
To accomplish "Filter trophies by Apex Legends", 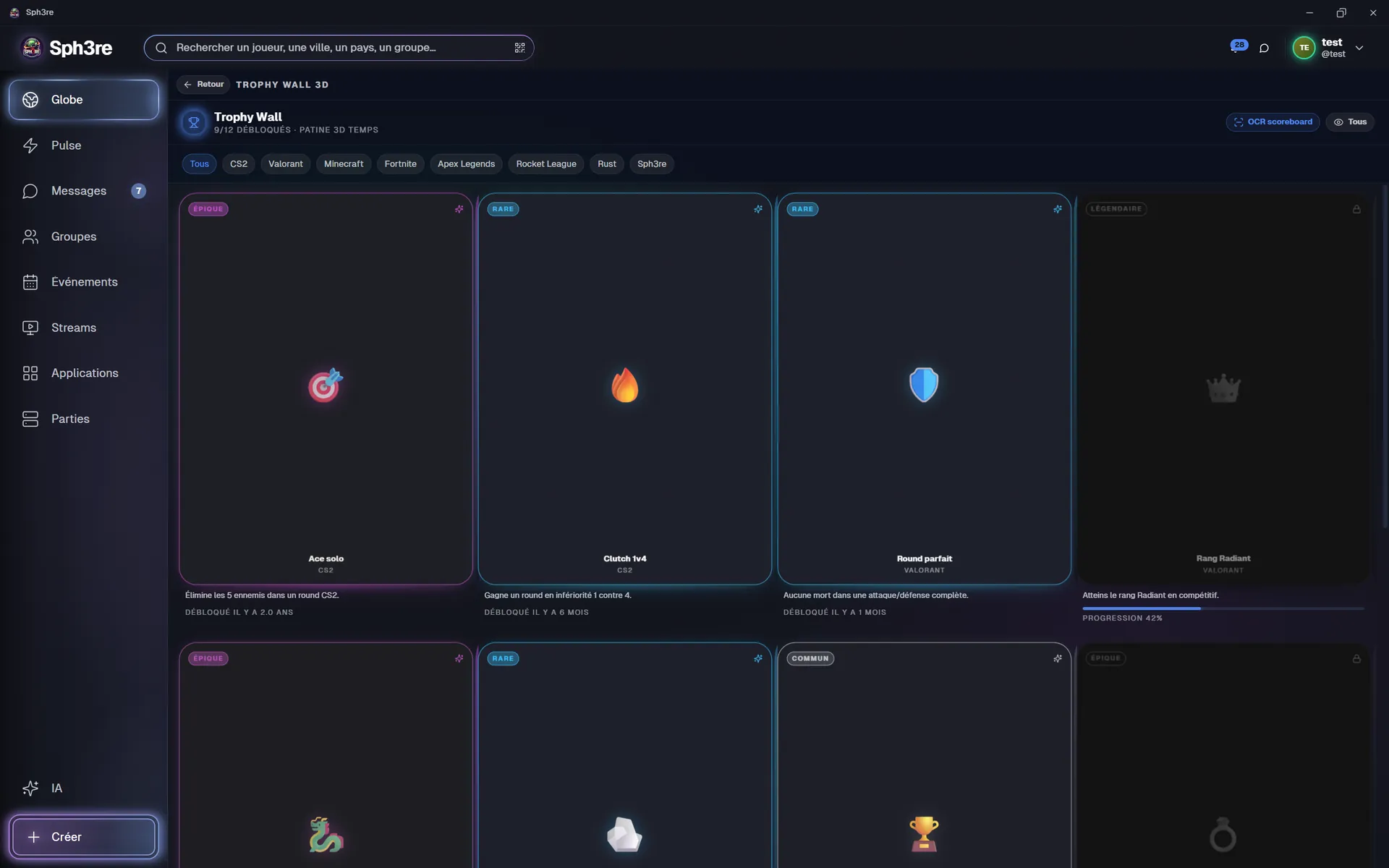I will [x=466, y=164].
